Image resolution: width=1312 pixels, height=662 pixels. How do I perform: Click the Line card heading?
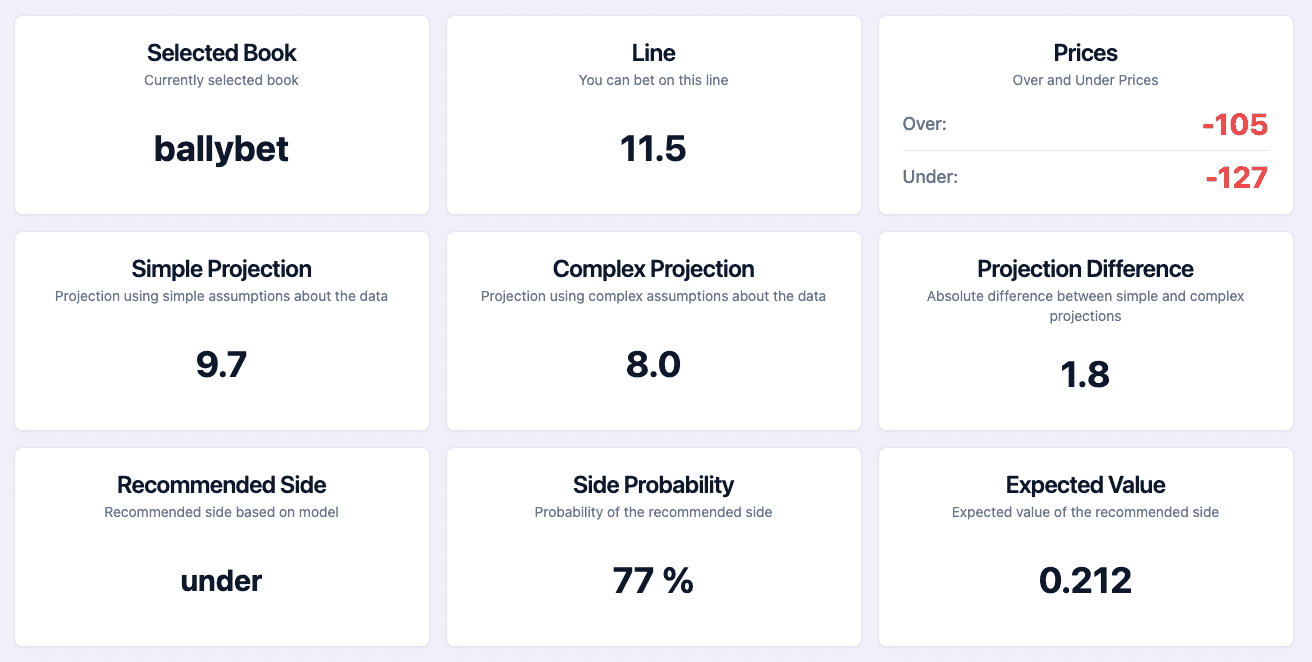pos(653,52)
